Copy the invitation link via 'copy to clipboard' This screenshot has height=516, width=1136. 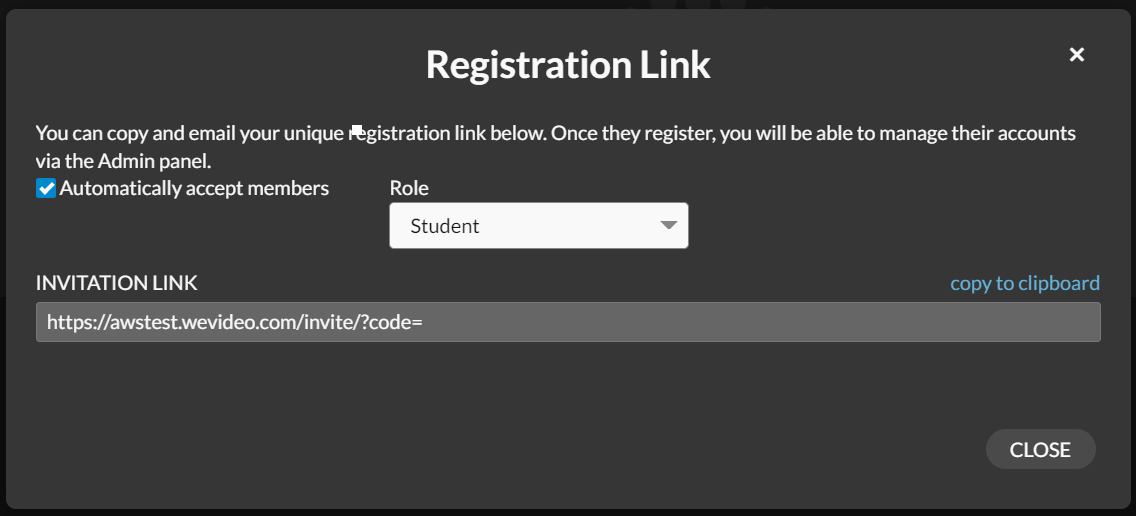coord(1025,283)
